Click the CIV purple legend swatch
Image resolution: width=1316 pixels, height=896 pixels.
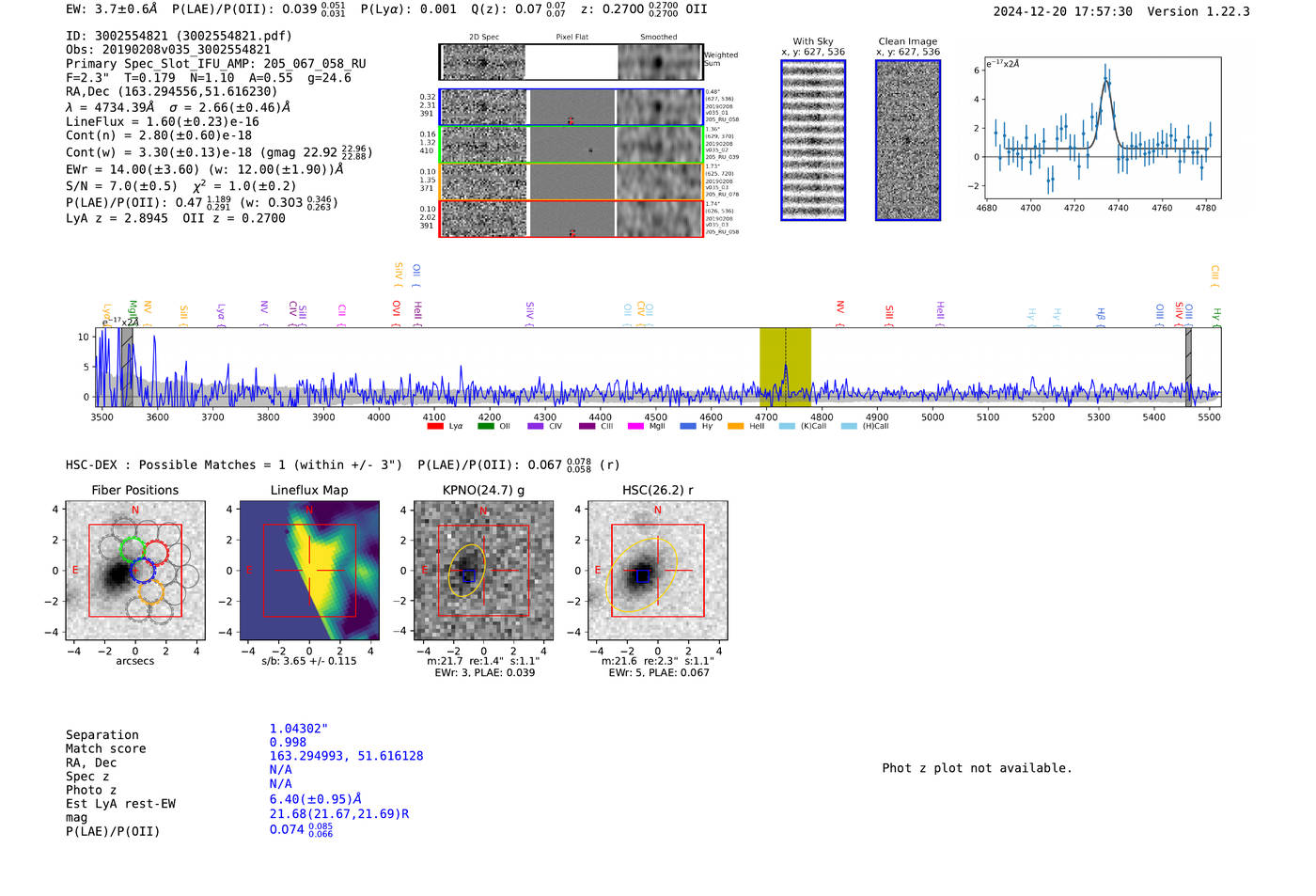click(536, 426)
